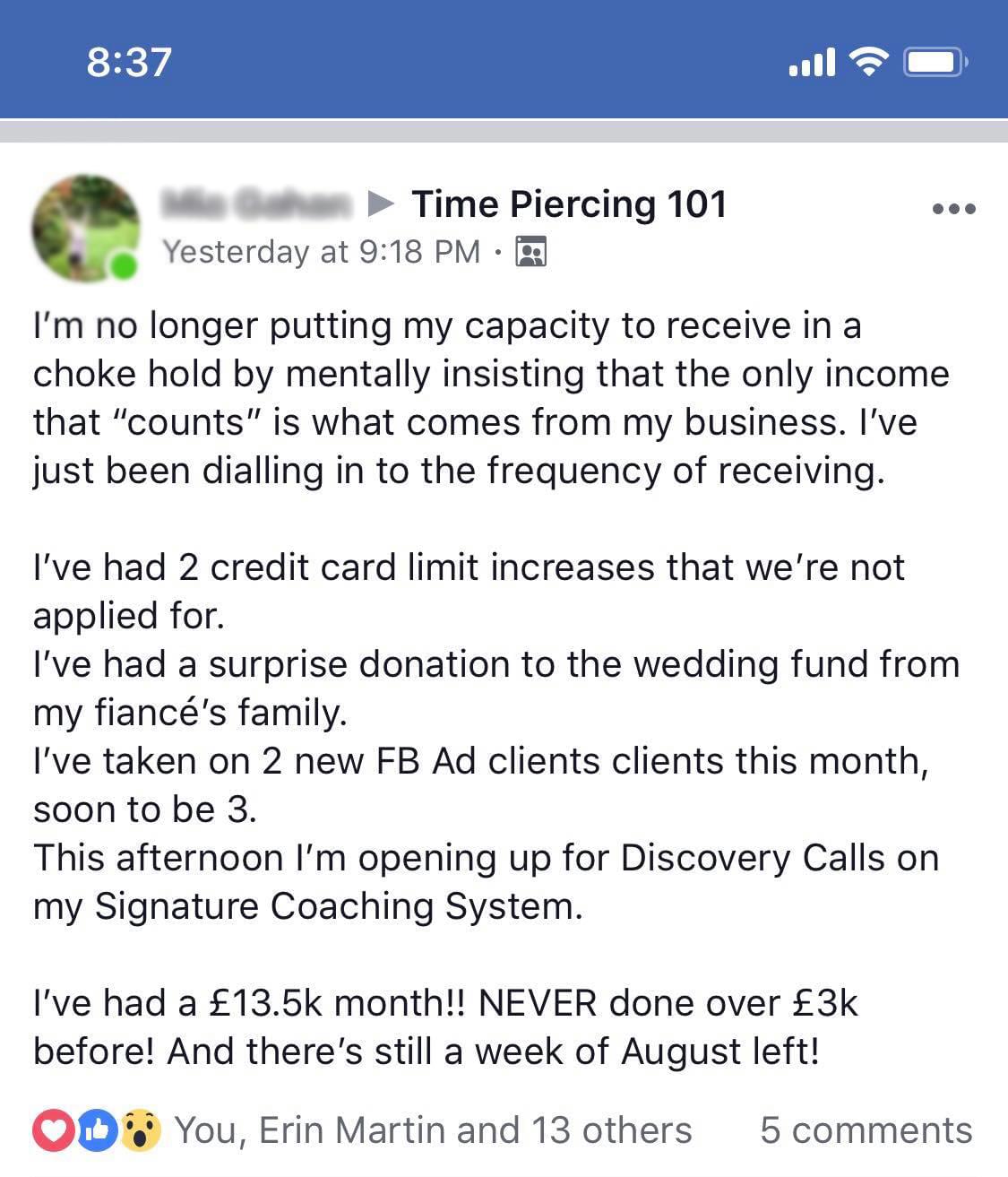Viewport: 1008px width, 1177px height.
Task: Tap the cellular signal strength bars
Action: tap(812, 62)
